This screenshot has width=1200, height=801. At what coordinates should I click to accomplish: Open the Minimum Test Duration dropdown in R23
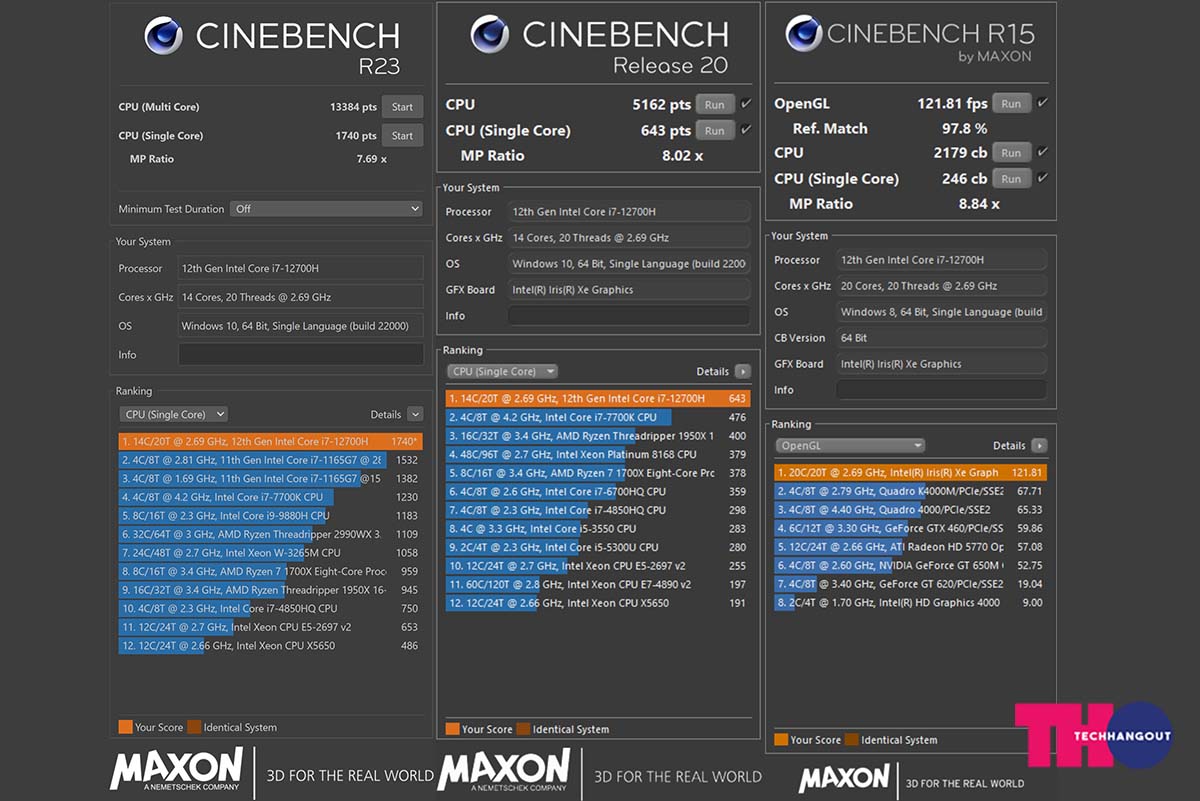326,209
